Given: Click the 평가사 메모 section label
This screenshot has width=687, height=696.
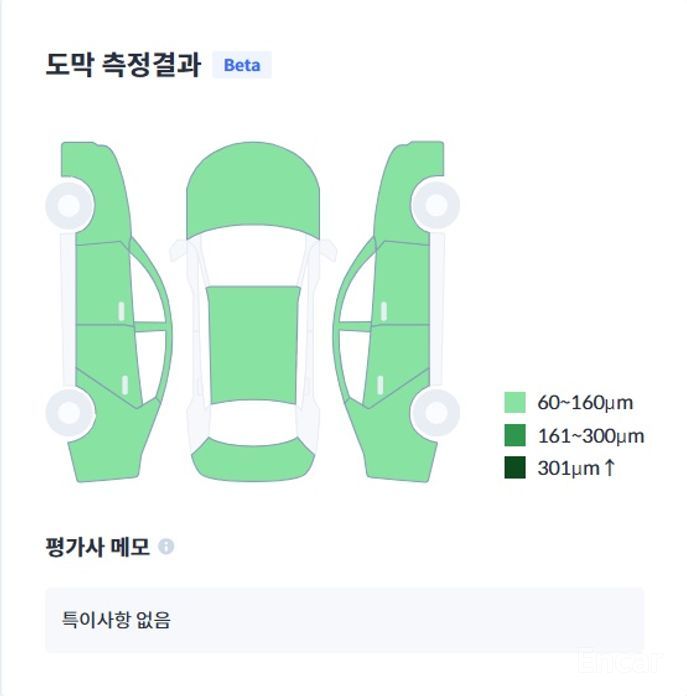Looking at the screenshot, I should coord(97,547).
